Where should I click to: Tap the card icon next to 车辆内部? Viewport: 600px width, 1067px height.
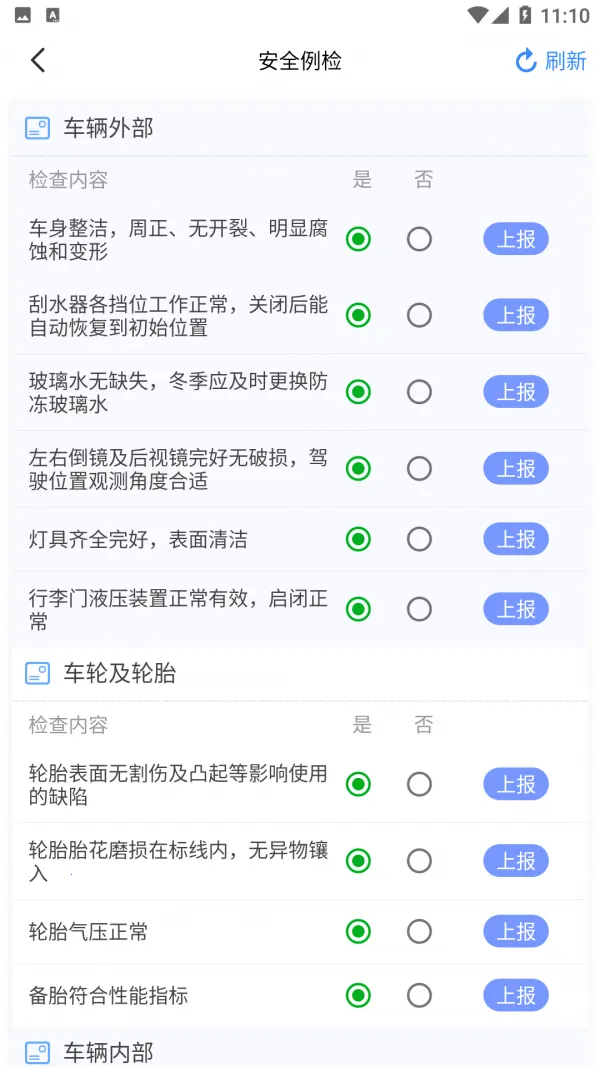click(x=37, y=1052)
